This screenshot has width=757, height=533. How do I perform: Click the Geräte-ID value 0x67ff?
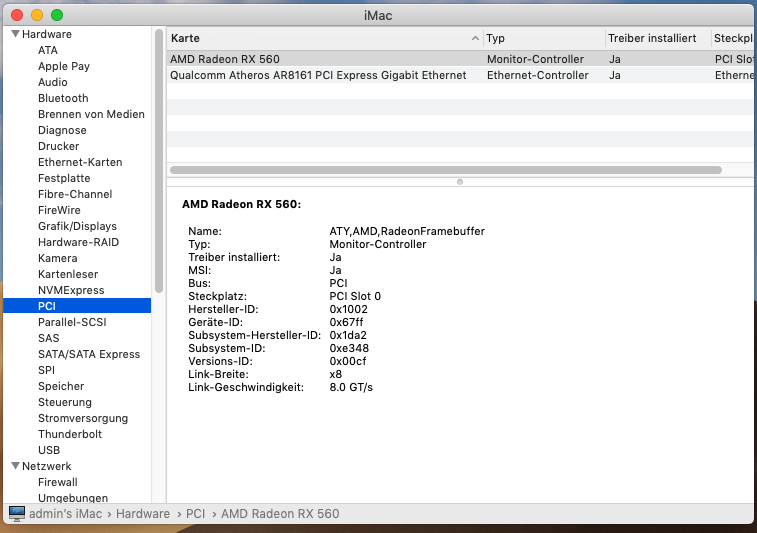pos(346,322)
